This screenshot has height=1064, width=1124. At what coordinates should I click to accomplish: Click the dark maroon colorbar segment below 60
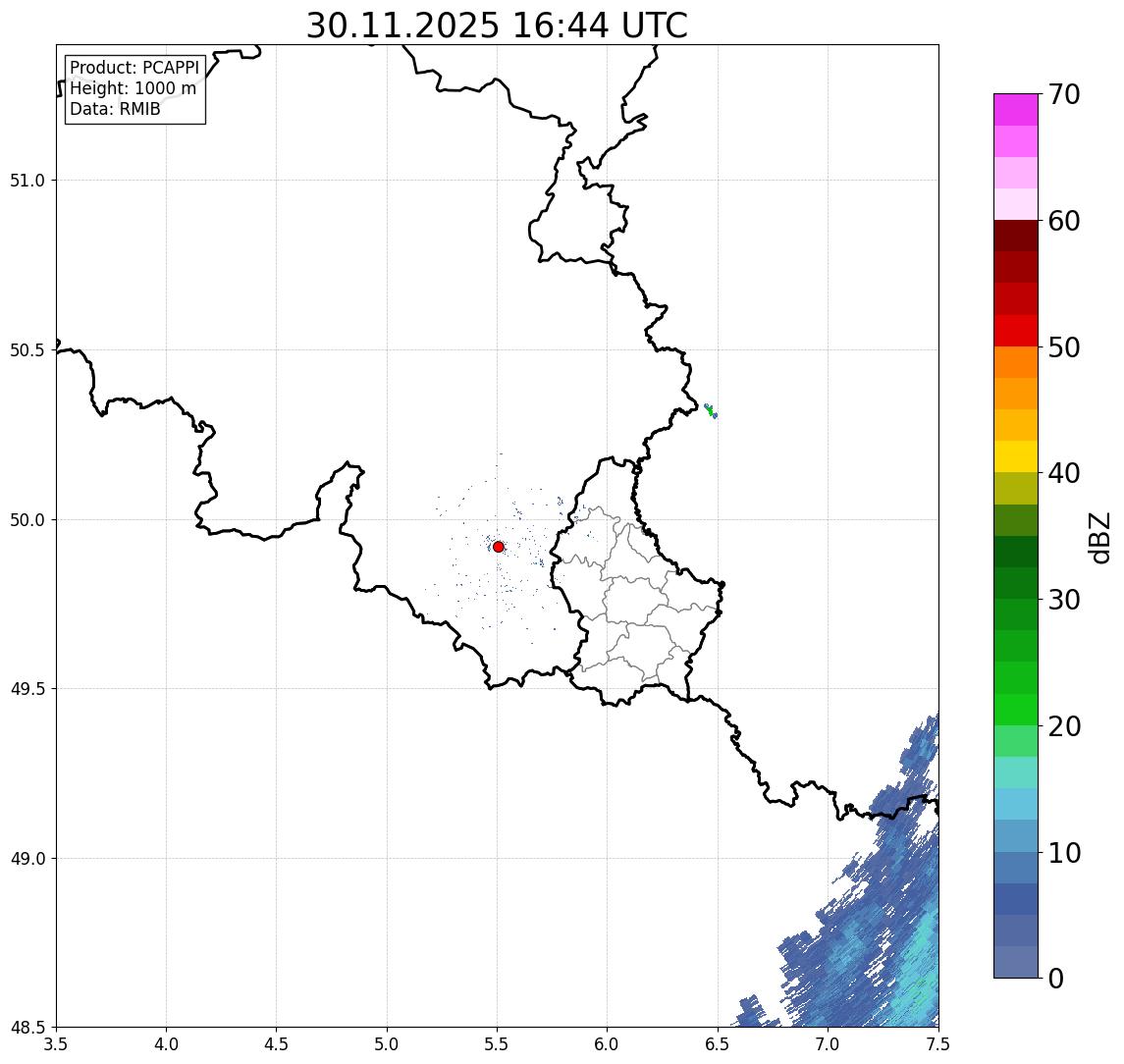click(x=1016, y=236)
